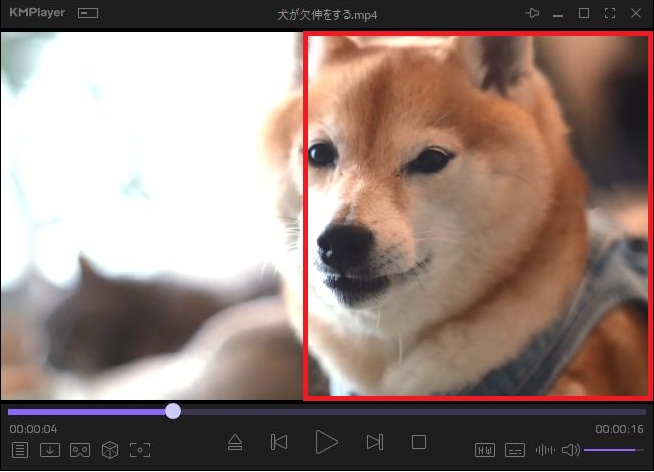Enable VR mode with the goggles icon

click(x=80, y=450)
